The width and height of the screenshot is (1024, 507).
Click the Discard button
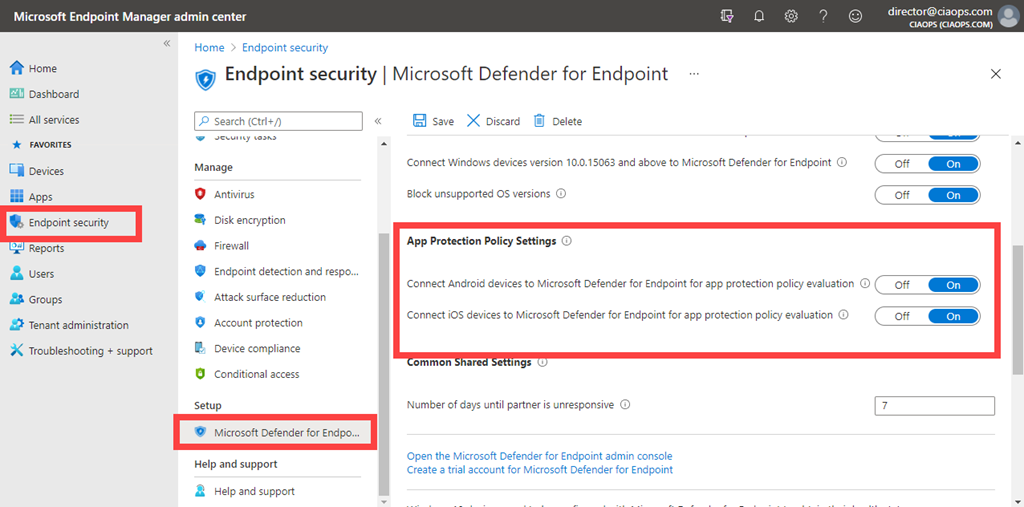coord(494,121)
